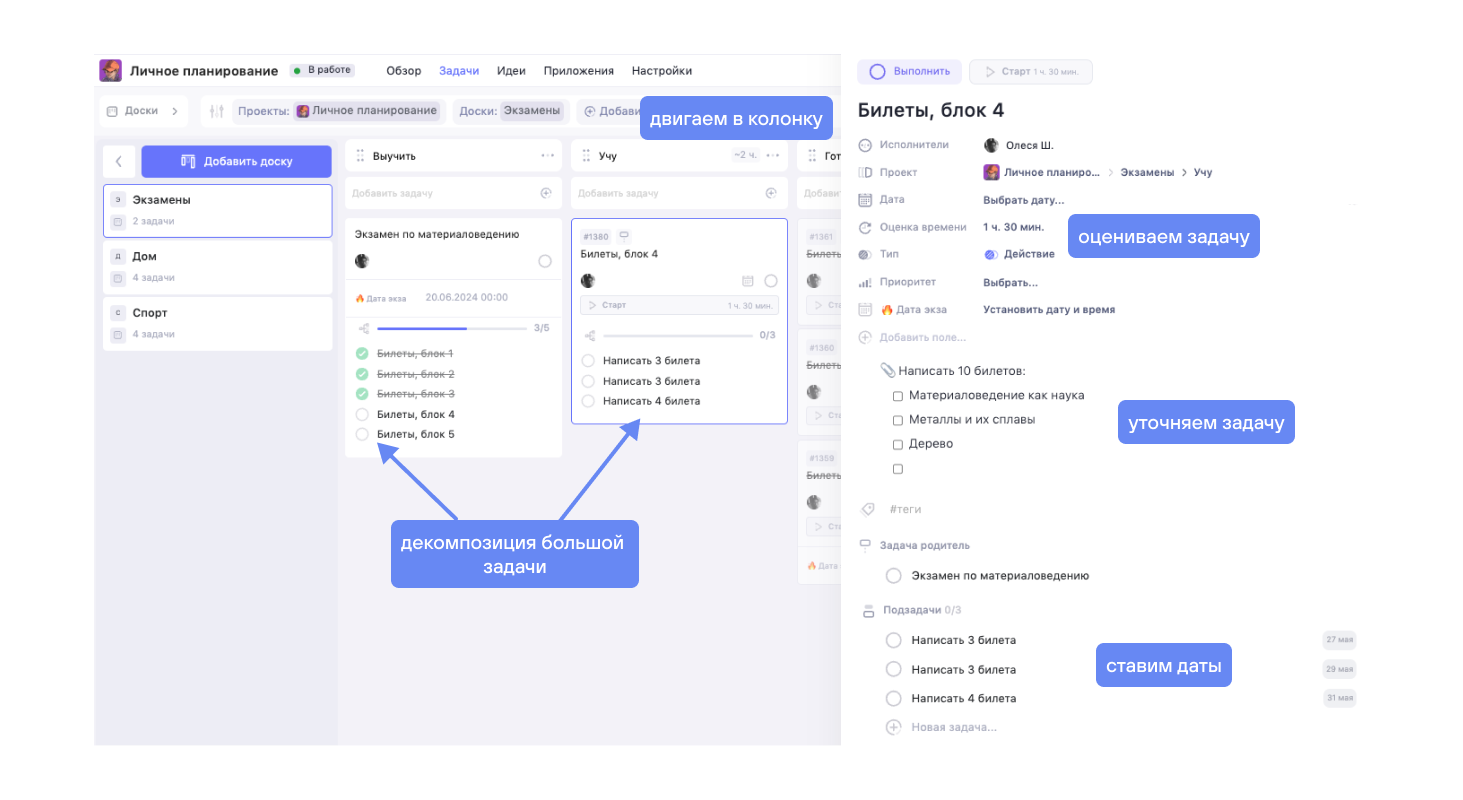The width and height of the screenshot is (1463, 800).
Task: Click the Добавить доску button
Action: point(236,161)
